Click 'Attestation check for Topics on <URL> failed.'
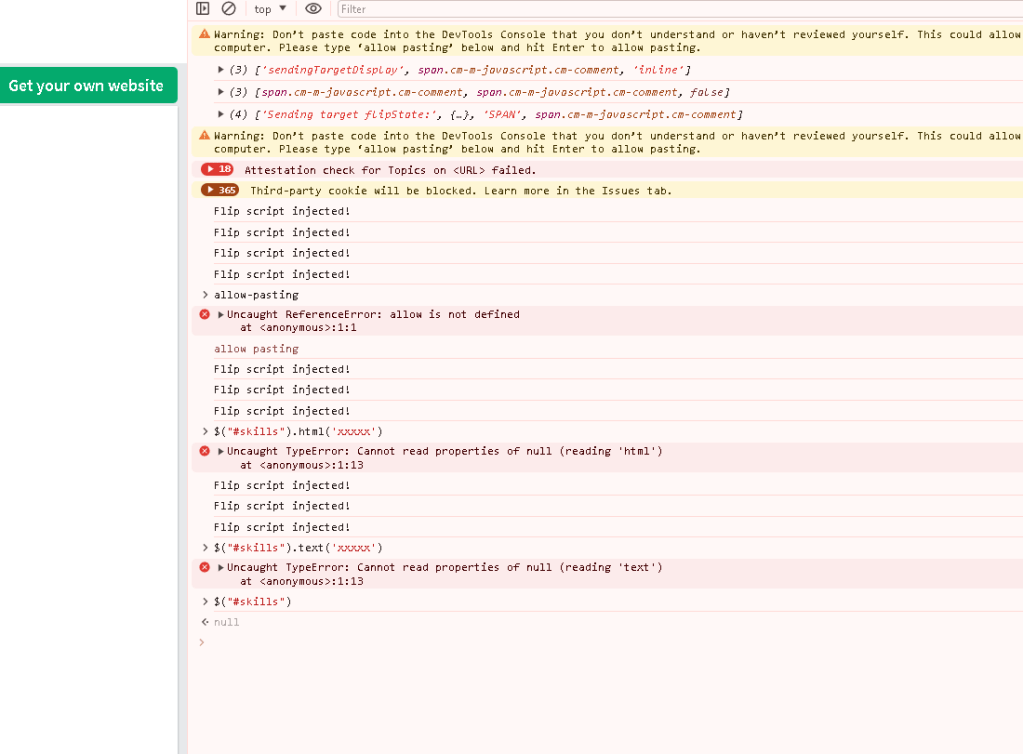Image resolution: width=1023 pixels, height=754 pixels. point(390,170)
